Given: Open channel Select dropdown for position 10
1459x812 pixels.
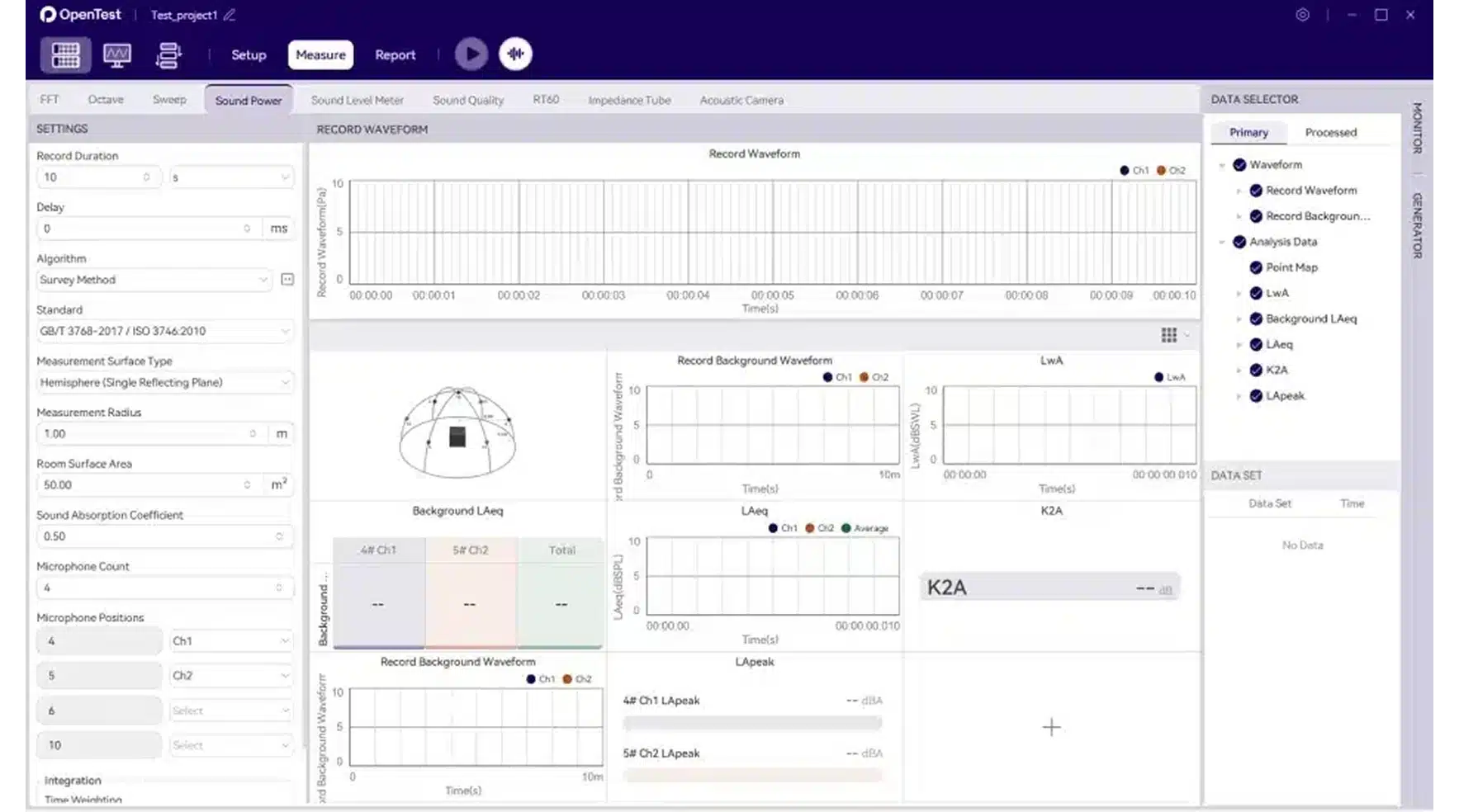Looking at the screenshot, I should point(231,745).
